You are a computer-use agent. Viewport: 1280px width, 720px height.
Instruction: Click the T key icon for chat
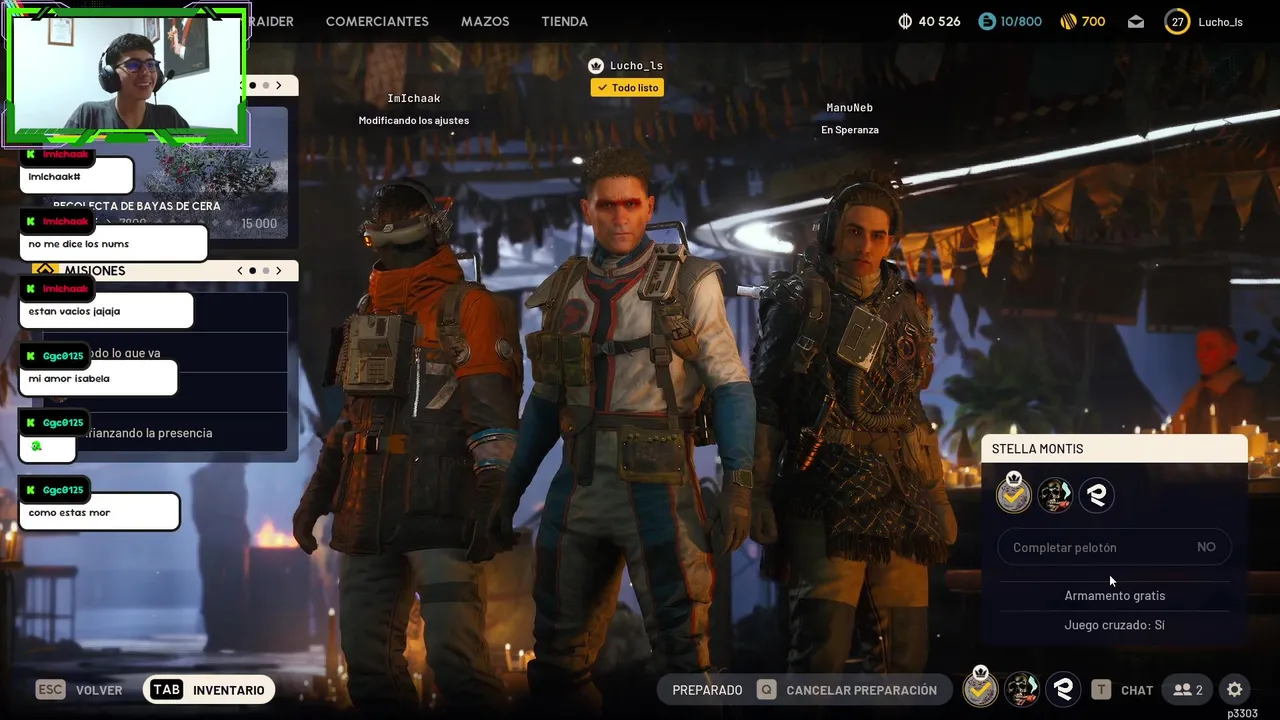1101,690
